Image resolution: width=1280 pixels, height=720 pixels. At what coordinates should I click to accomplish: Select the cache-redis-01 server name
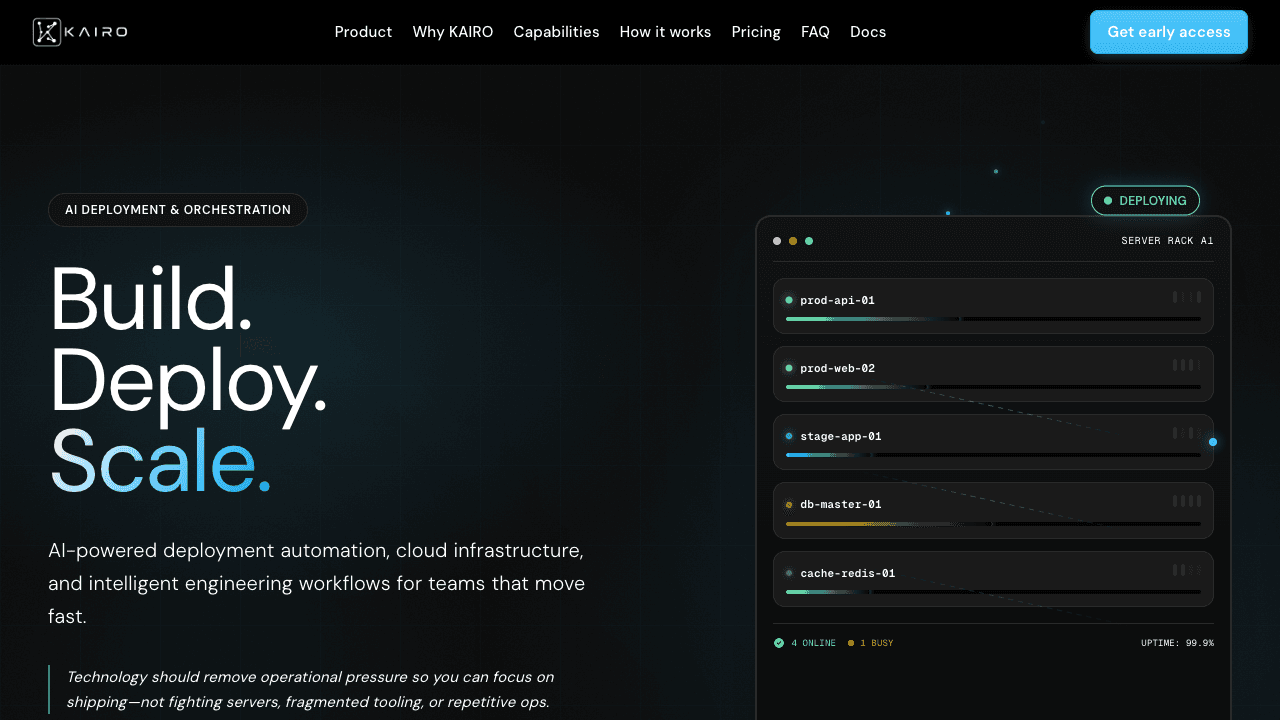[847, 573]
